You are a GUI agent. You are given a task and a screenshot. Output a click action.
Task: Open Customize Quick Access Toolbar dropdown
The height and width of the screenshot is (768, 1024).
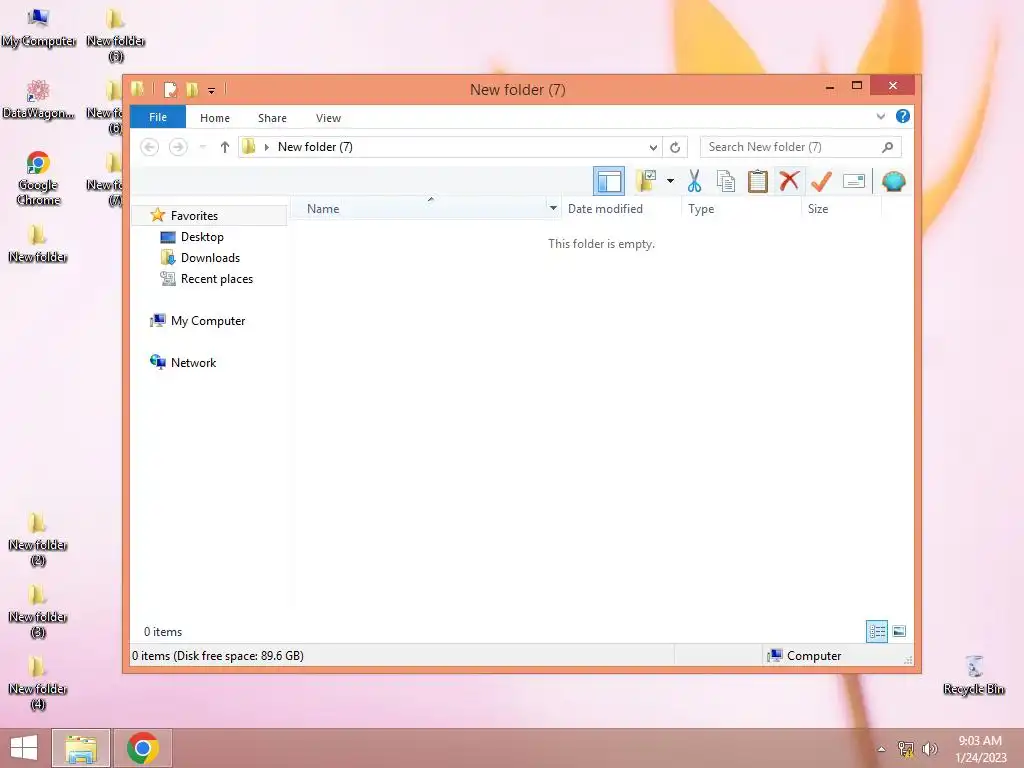(212, 90)
